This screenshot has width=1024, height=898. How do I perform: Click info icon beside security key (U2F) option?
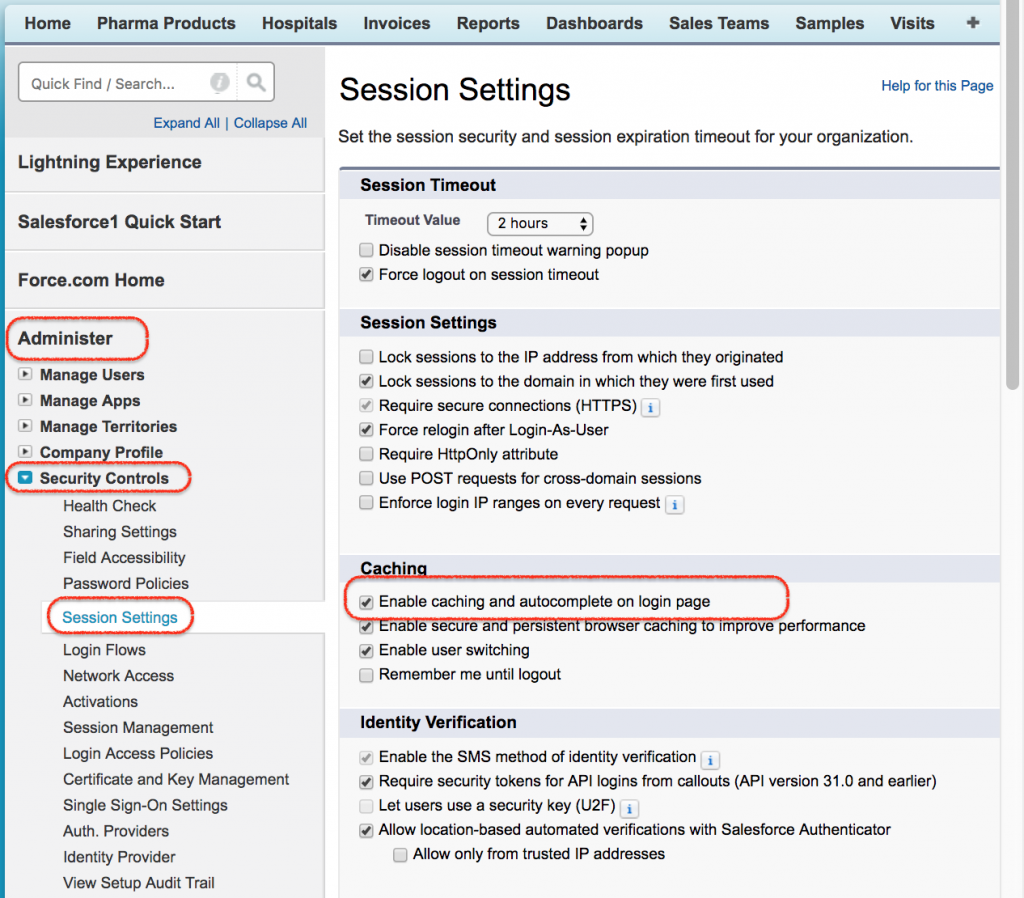click(629, 808)
